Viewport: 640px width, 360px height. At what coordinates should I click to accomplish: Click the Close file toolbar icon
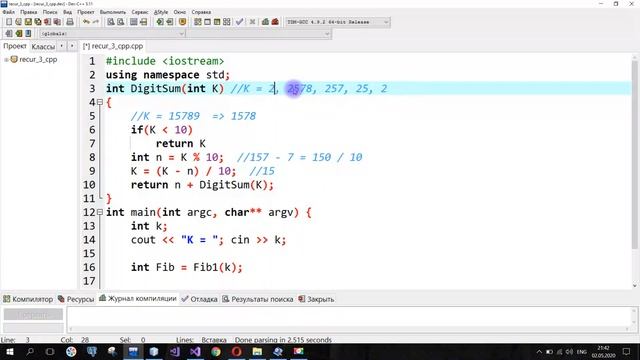click(x=48, y=22)
